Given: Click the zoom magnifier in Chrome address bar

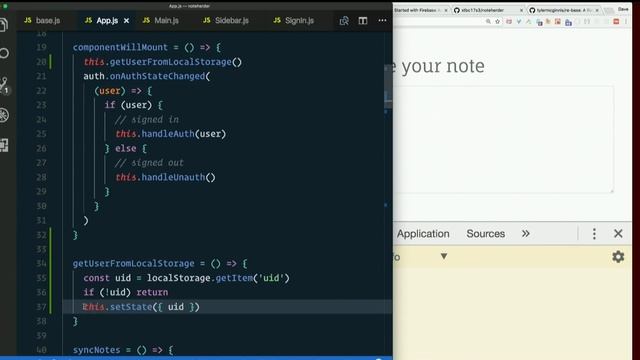Looking at the screenshot, I should point(488,22).
